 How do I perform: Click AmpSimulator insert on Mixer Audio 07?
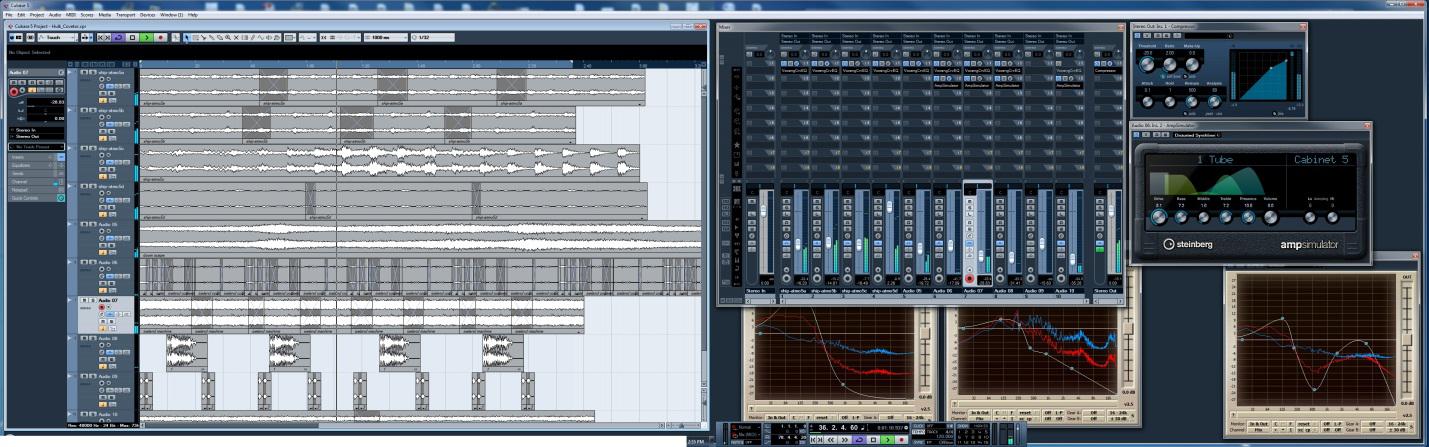point(978,86)
